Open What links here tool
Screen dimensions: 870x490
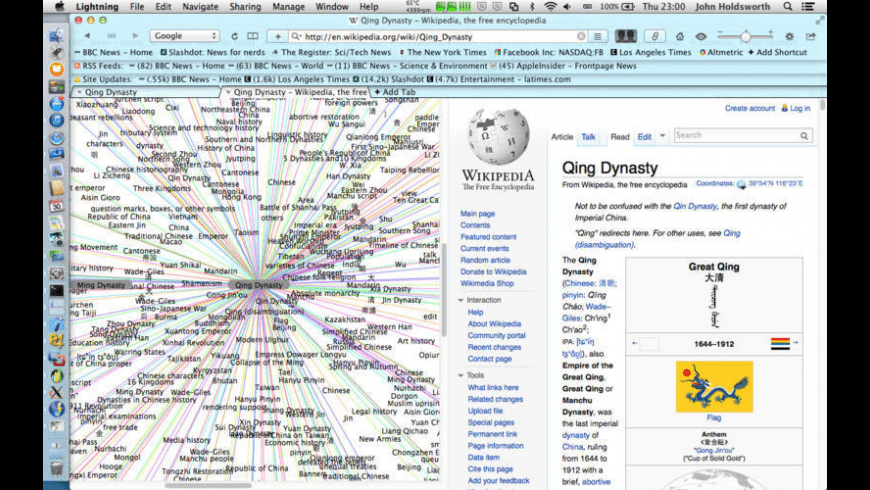pos(493,387)
